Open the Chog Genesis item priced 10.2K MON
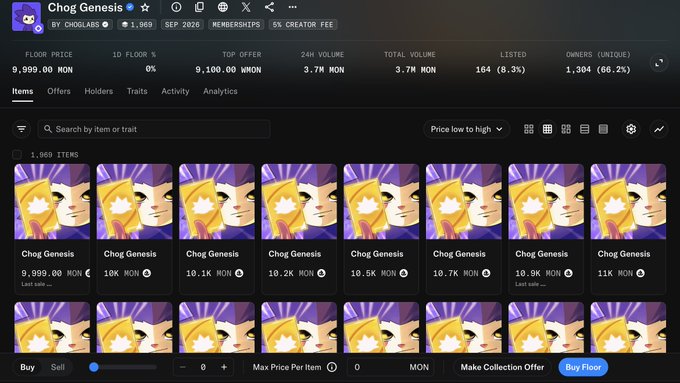 (x=299, y=229)
